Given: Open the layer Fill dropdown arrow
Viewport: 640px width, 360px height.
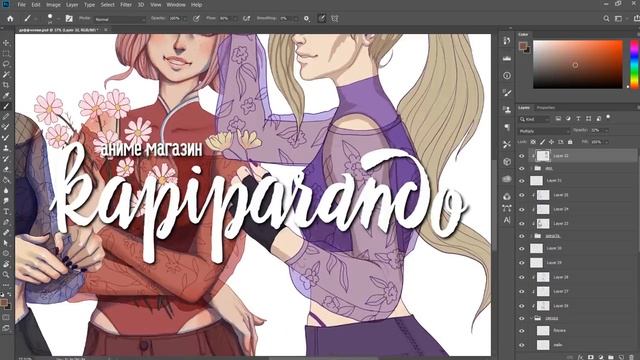Looking at the screenshot, I should [x=606, y=142].
